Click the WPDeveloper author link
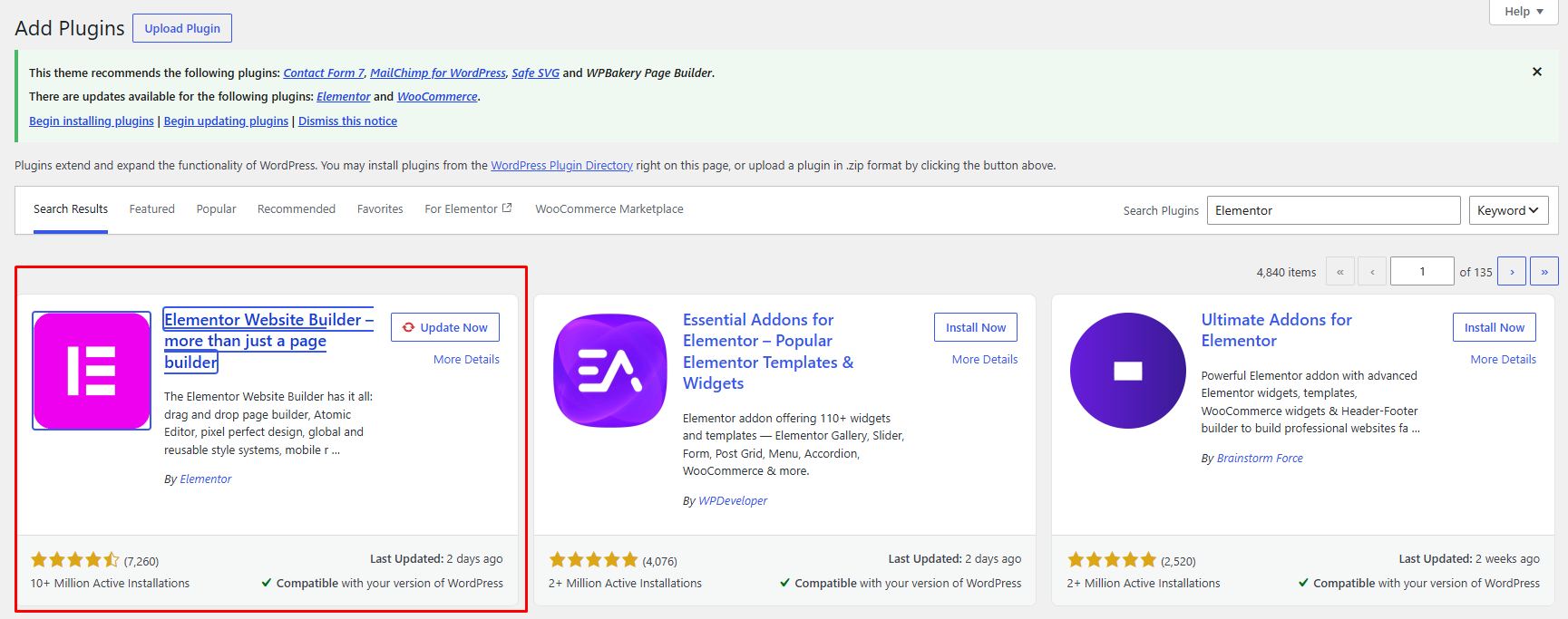The image size is (1568, 619). (733, 500)
